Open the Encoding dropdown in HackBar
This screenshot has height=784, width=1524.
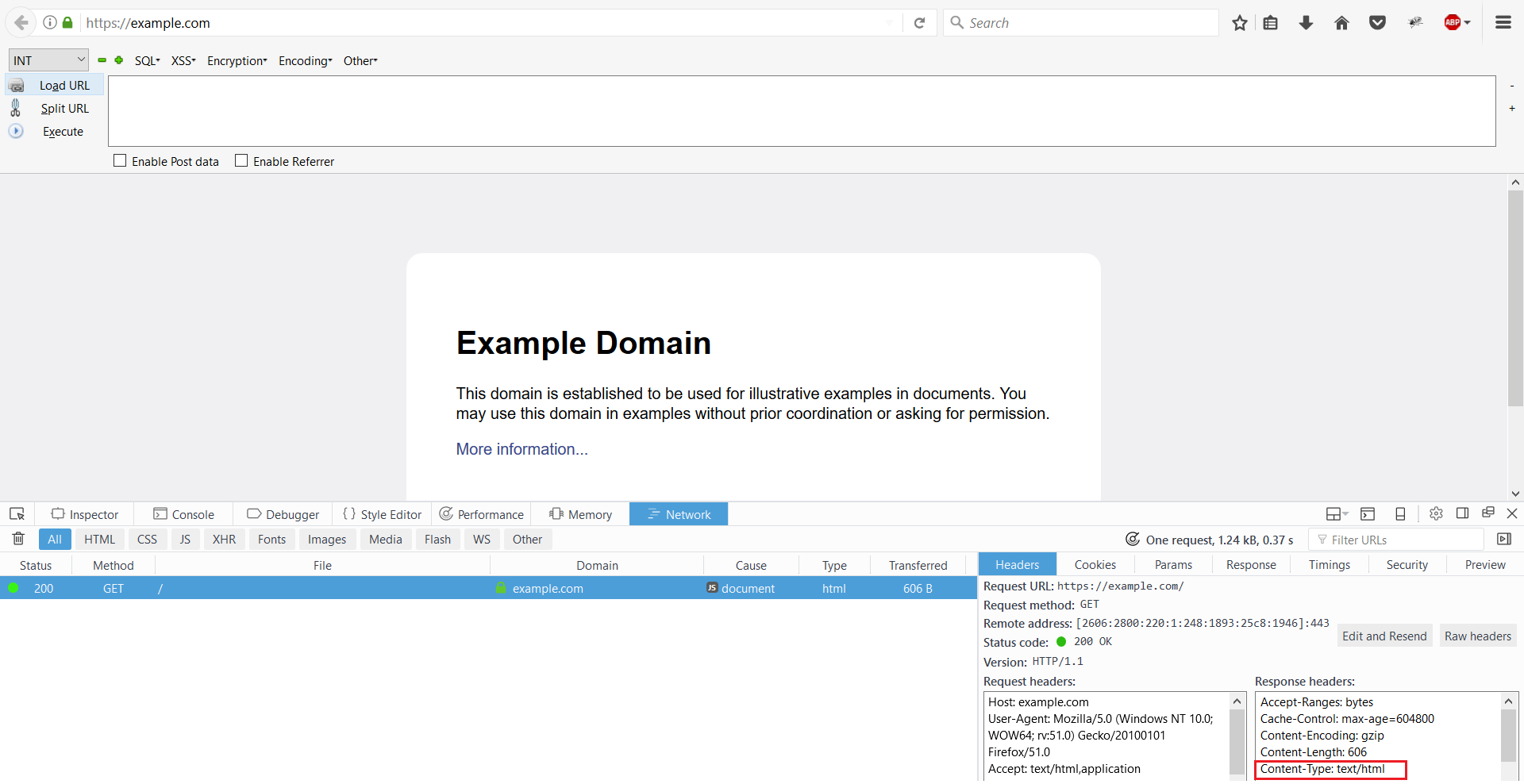click(x=305, y=60)
